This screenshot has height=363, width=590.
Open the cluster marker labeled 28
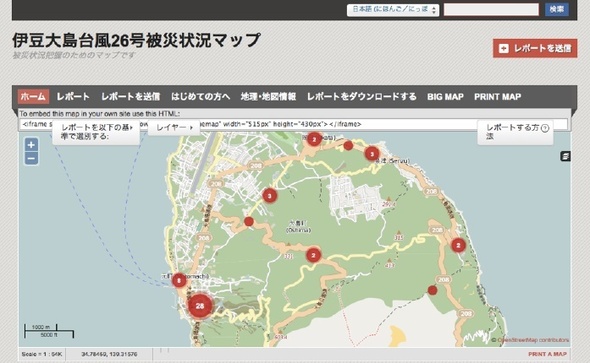tap(200, 306)
